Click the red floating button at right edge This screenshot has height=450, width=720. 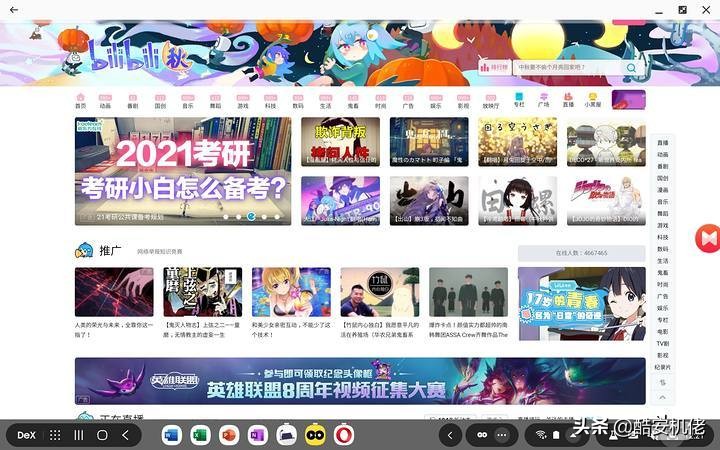click(708, 238)
